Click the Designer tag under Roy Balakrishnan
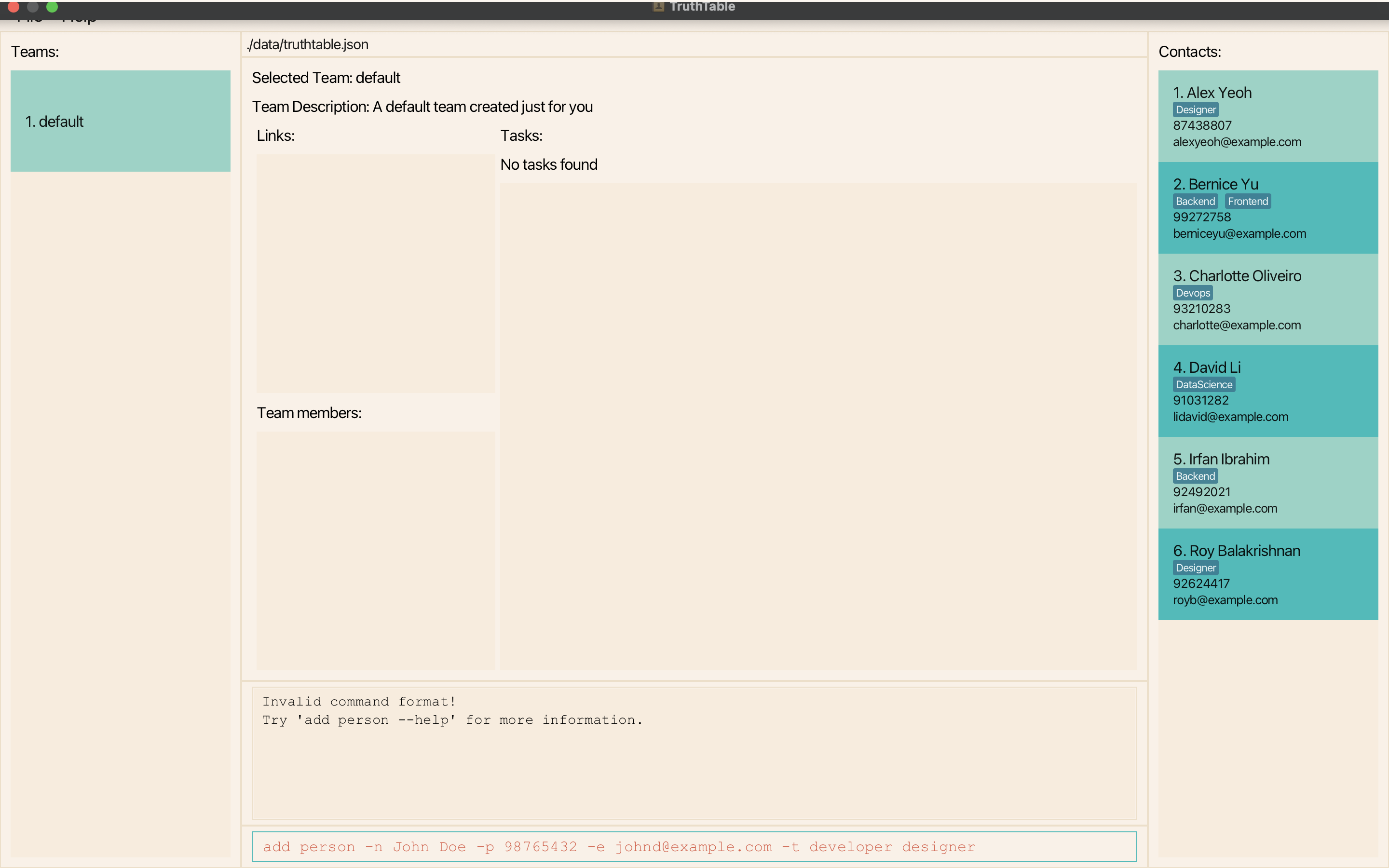The width and height of the screenshot is (1389, 868). pyautogui.click(x=1195, y=568)
